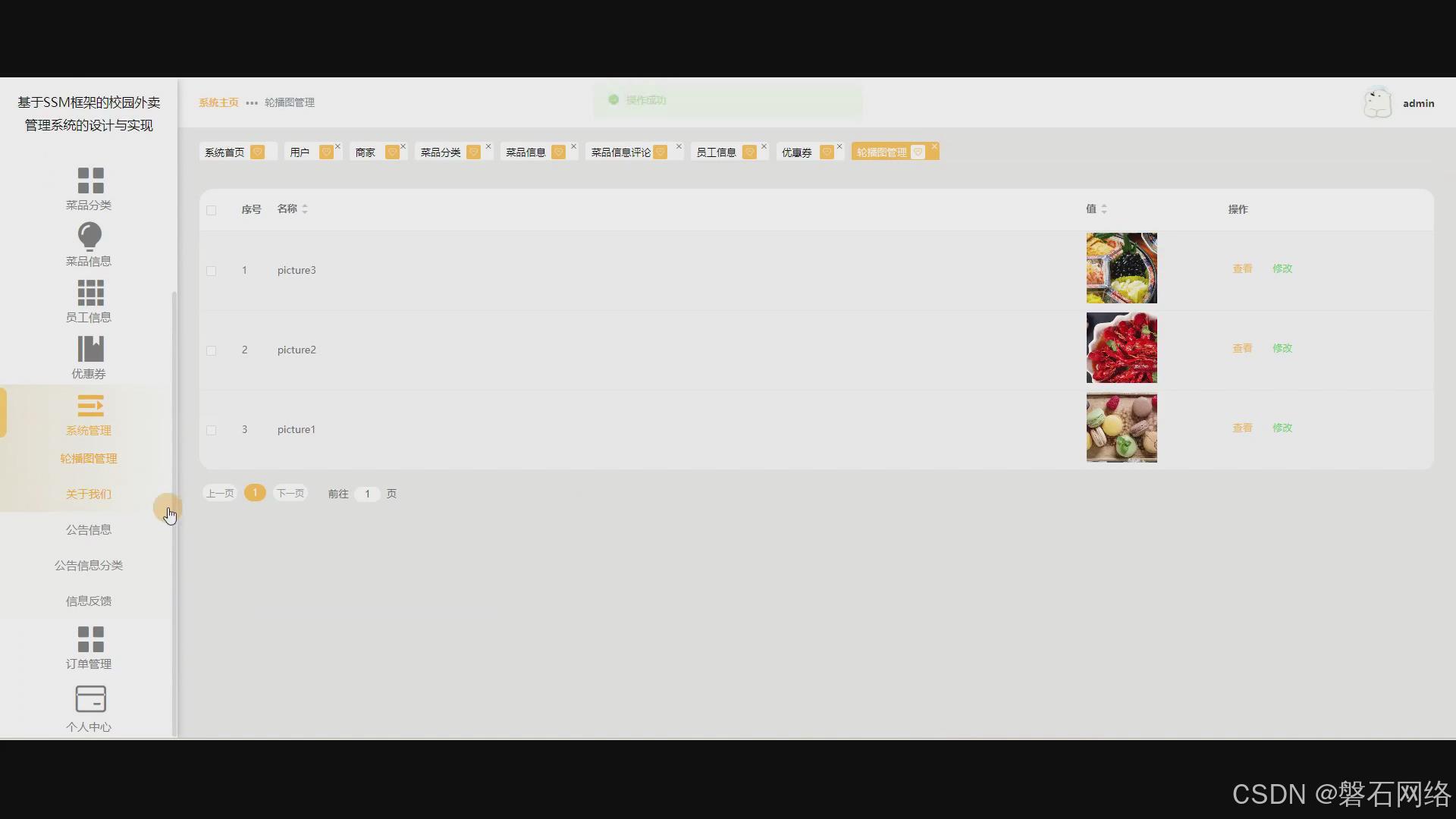Click 修改 for picture2

[x=1282, y=348]
